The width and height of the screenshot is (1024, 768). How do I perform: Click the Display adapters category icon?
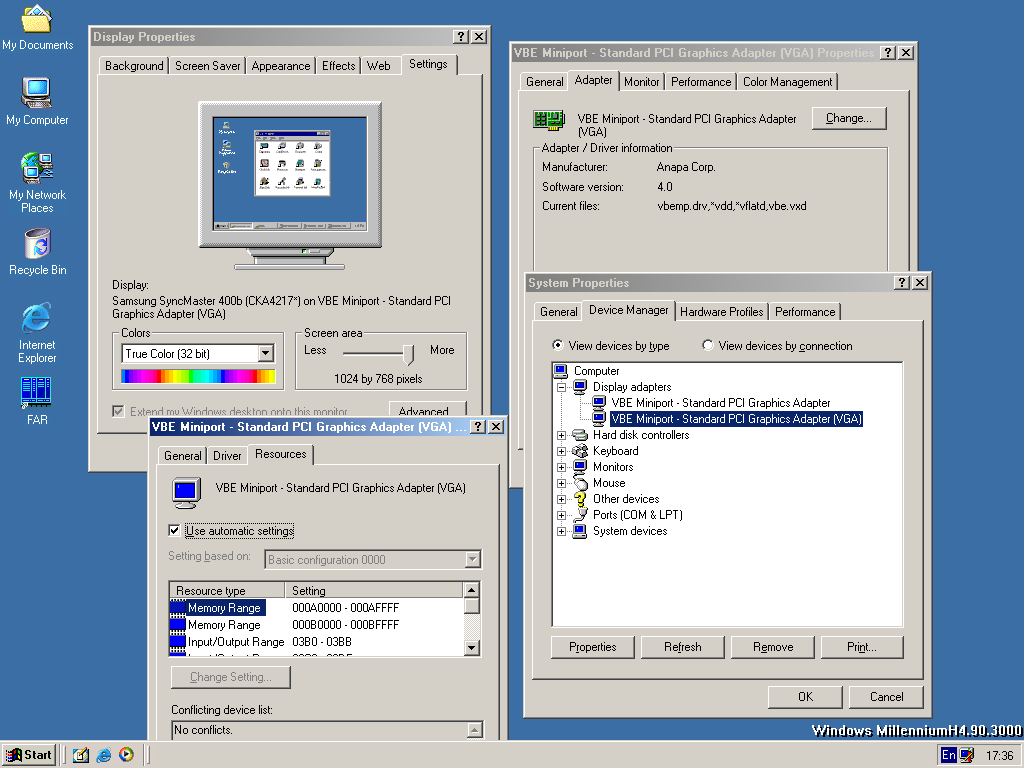(x=580, y=387)
